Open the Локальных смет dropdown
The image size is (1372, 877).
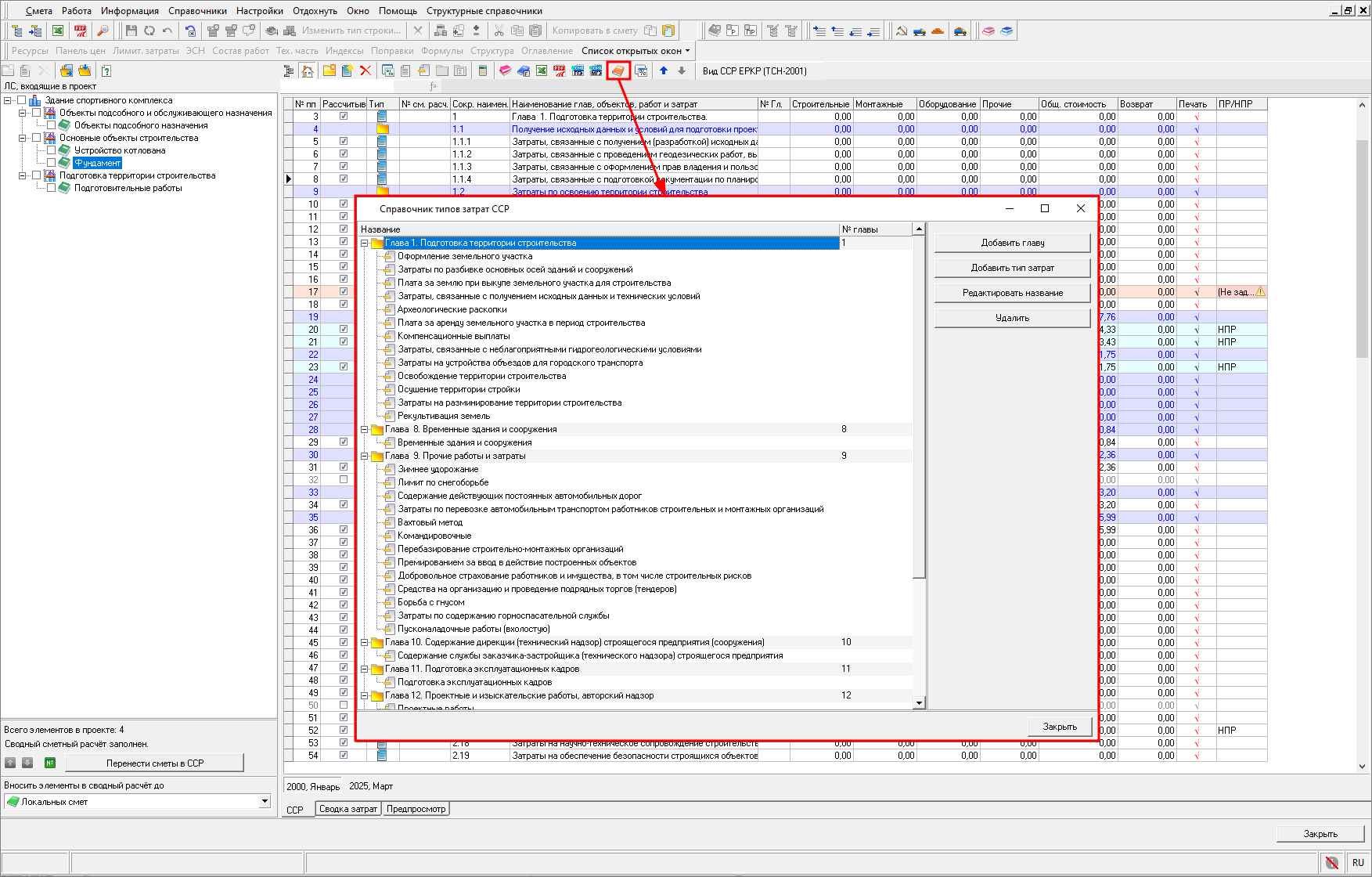coord(265,801)
